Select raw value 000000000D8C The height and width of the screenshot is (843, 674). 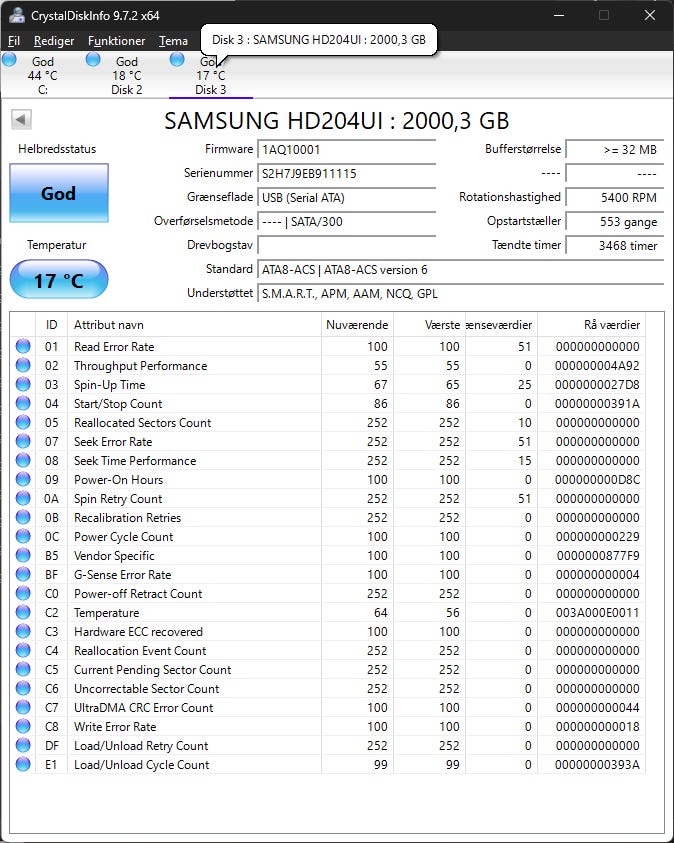coord(598,480)
